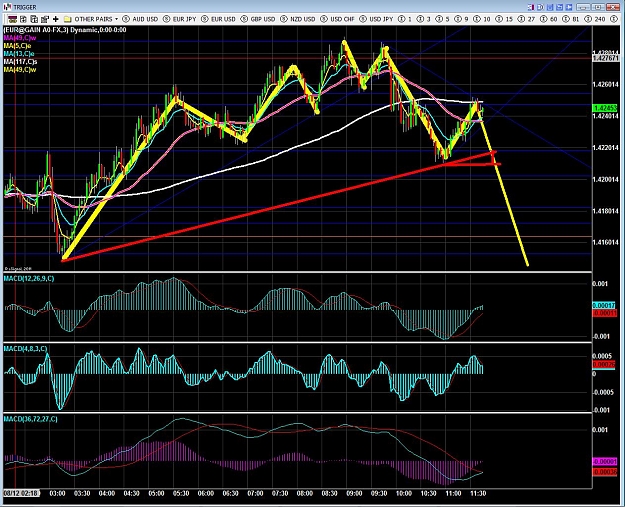Click the MACD(36,72,27,C) panel label
Screen dimensions: 625x507
tap(30, 419)
